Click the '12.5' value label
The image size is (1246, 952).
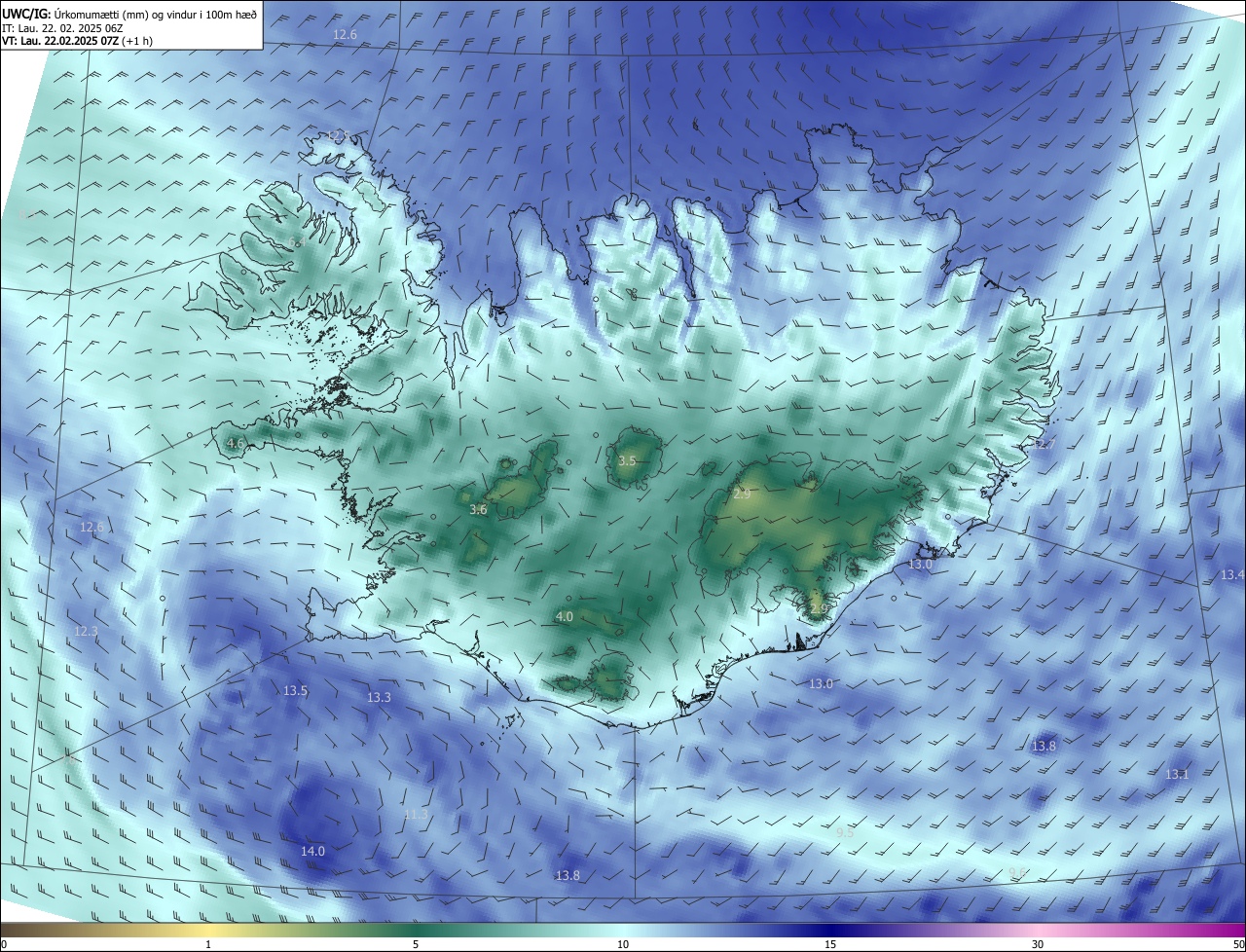pyautogui.click(x=338, y=135)
